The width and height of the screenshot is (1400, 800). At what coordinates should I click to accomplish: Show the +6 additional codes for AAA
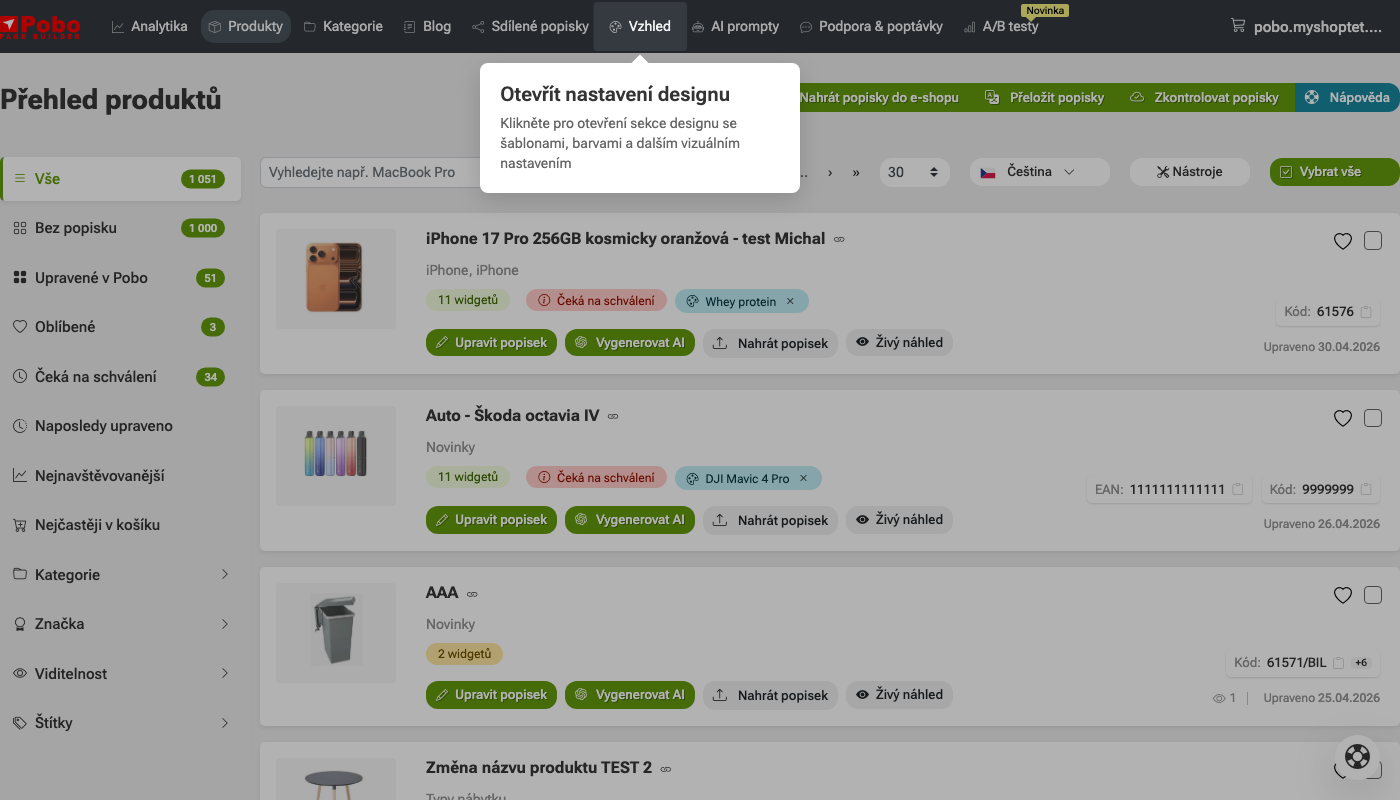(x=1361, y=662)
